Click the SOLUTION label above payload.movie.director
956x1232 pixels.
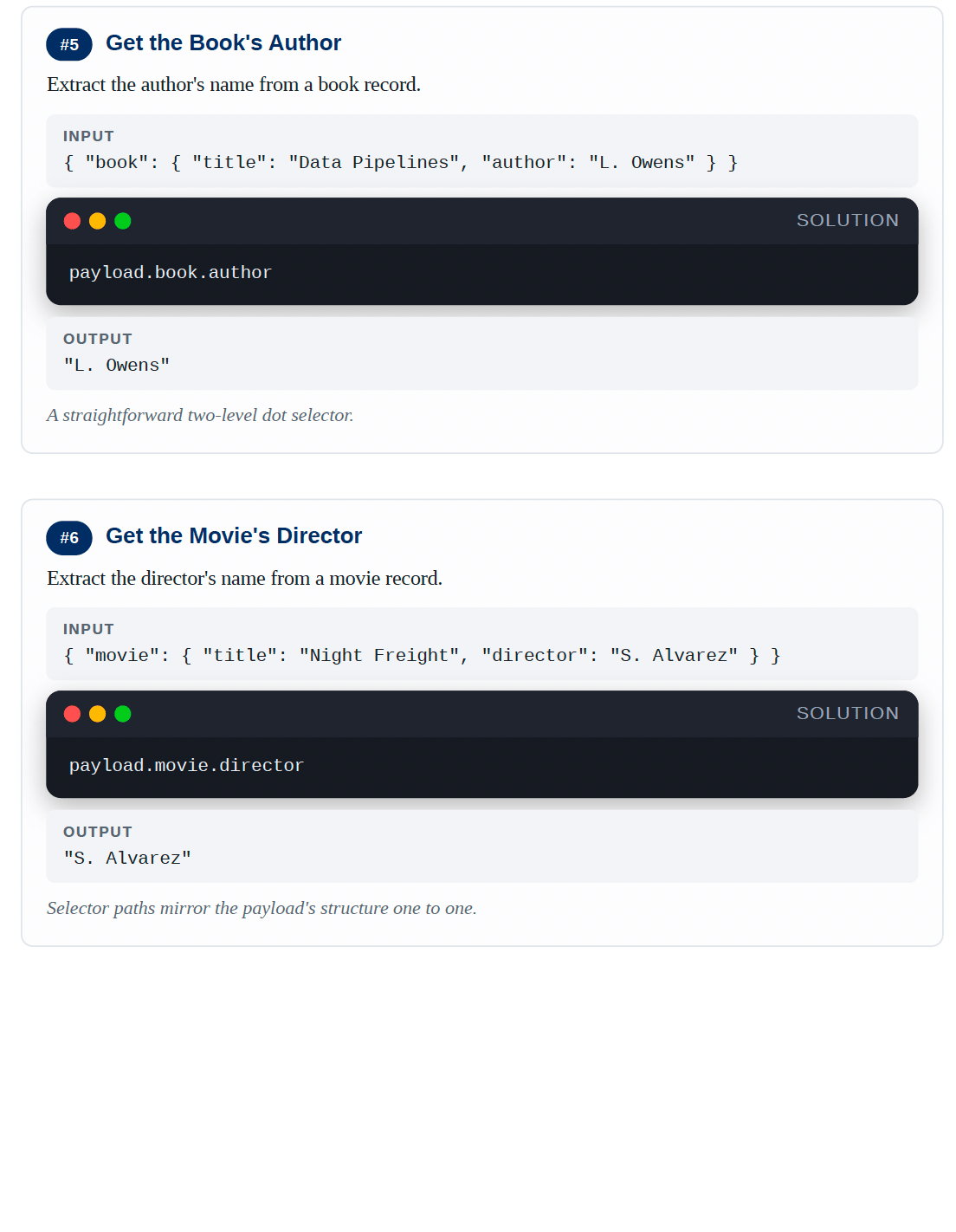pos(848,713)
